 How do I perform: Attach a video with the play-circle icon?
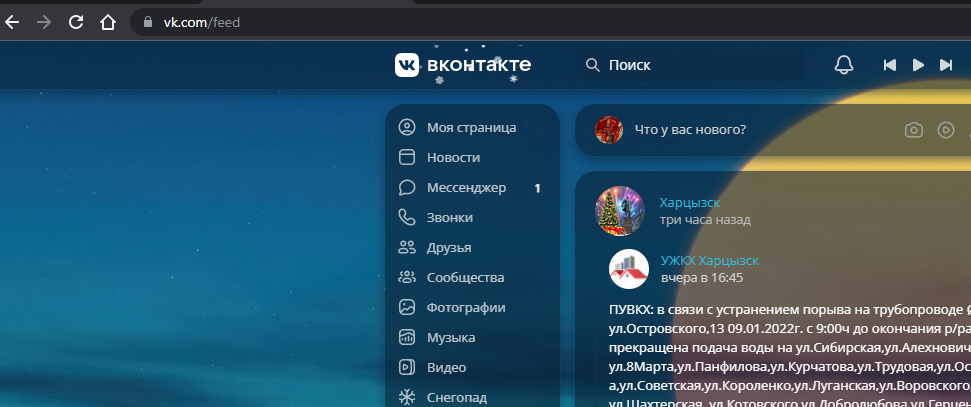coord(946,130)
